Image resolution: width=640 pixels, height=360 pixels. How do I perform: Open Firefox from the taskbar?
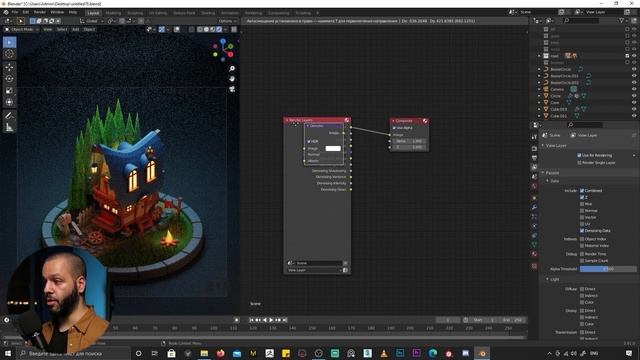[x=220, y=353]
